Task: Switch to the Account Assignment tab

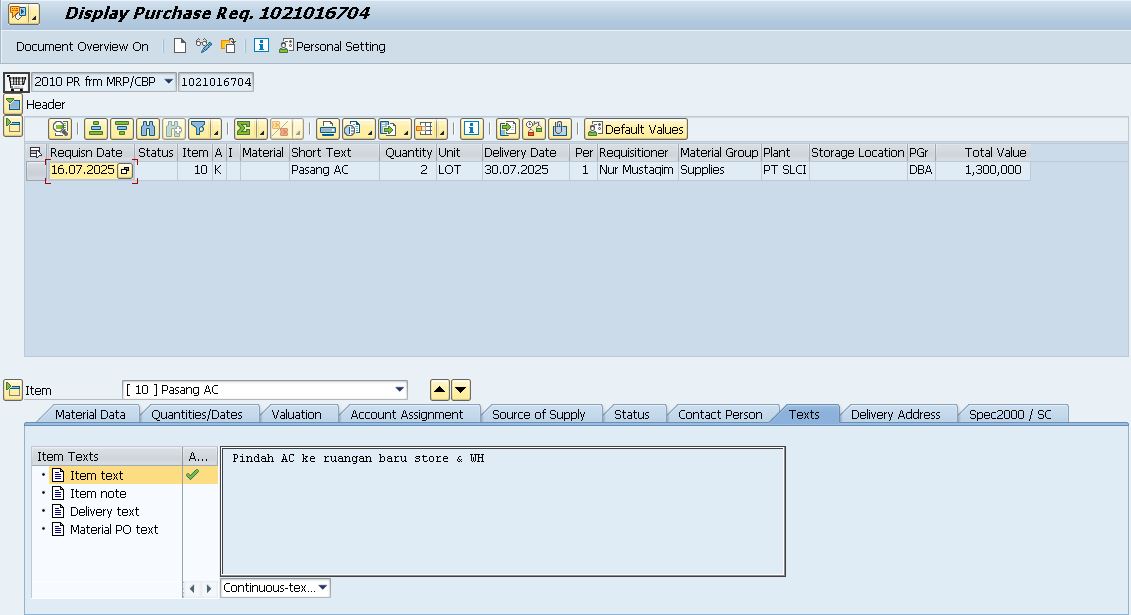Action: (407, 415)
